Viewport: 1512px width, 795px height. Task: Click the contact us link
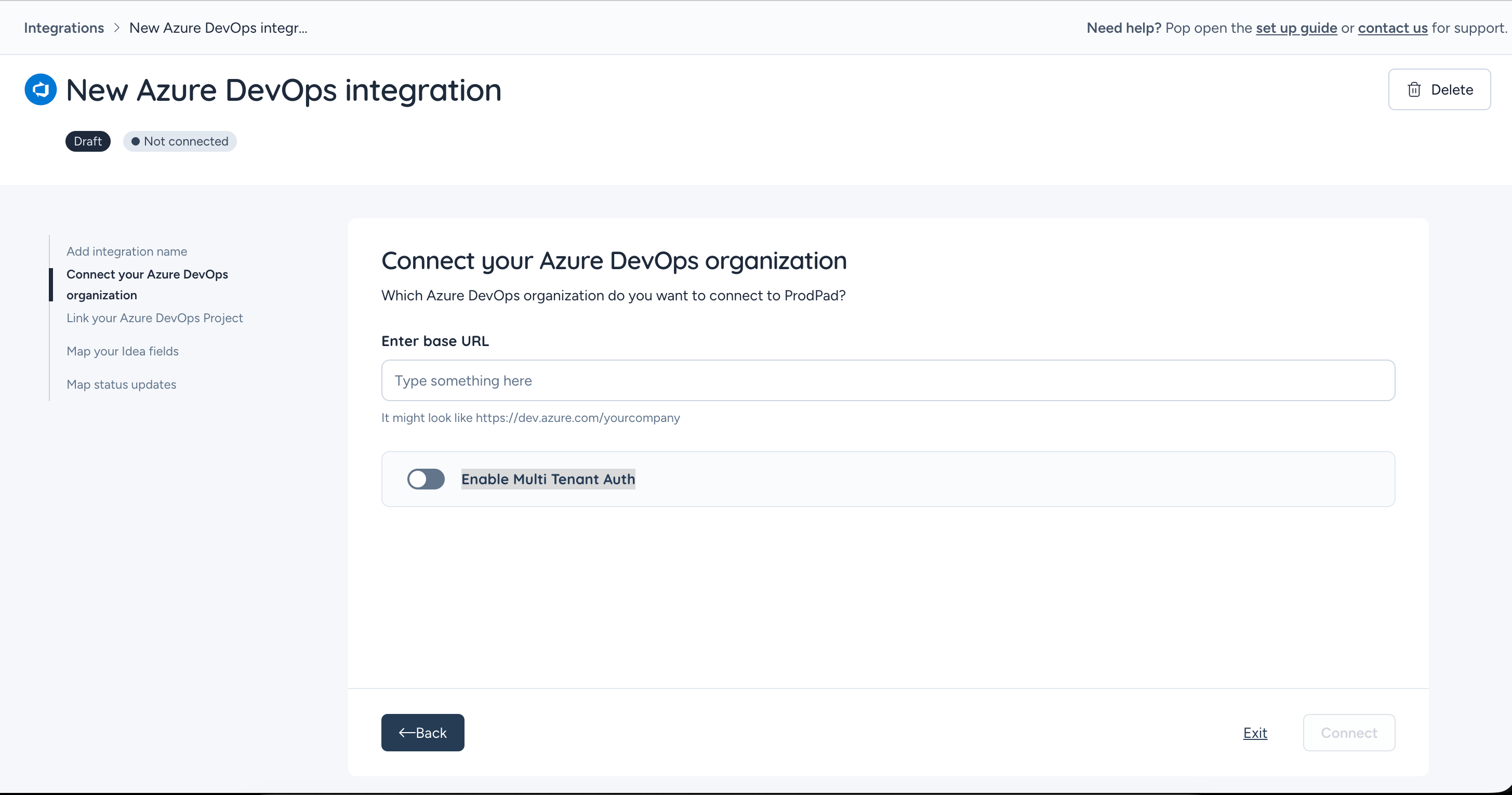[x=1393, y=28]
